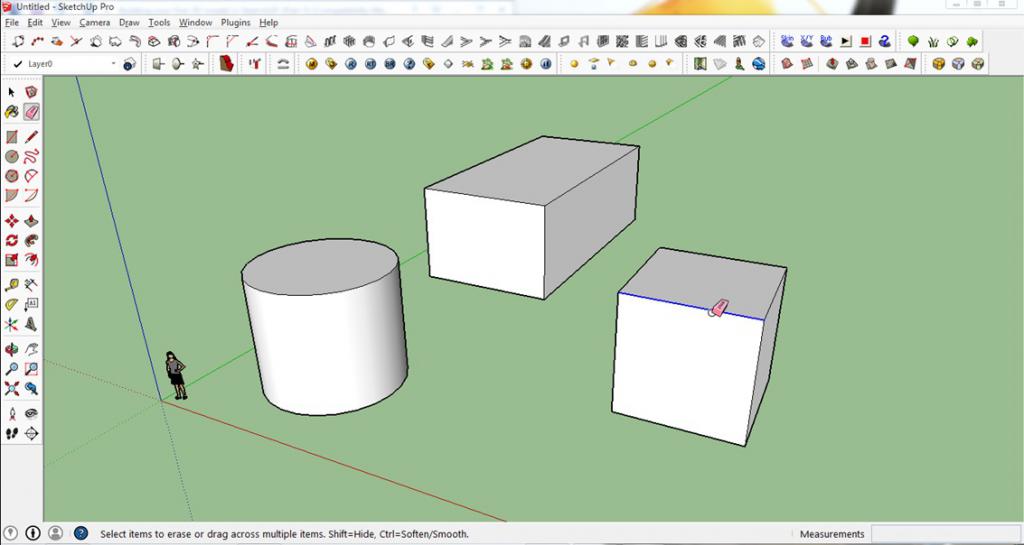Click the Zoom Extents tool

pyautogui.click(x=12, y=388)
